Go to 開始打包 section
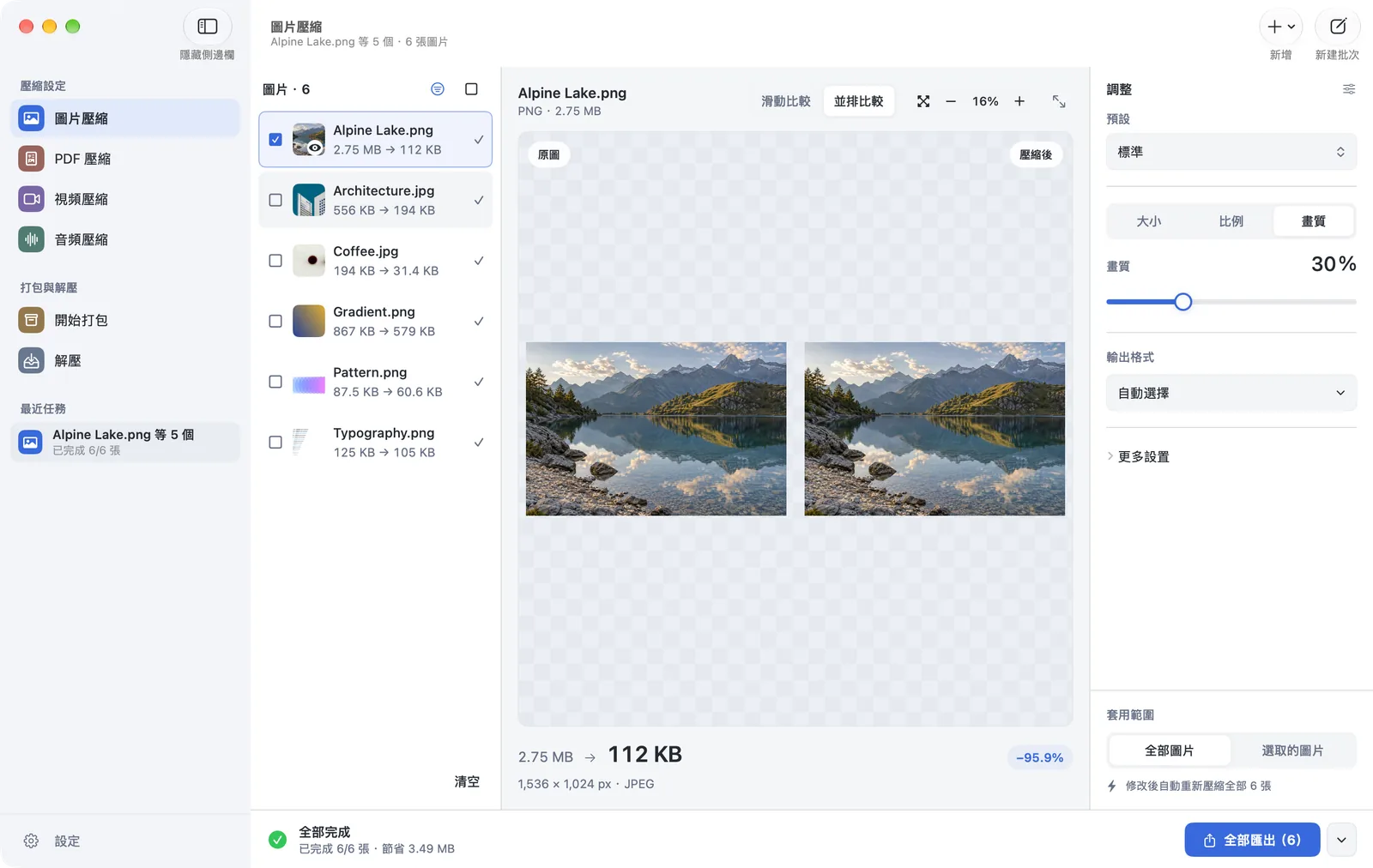Image resolution: width=1373 pixels, height=868 pixels. 125,320
